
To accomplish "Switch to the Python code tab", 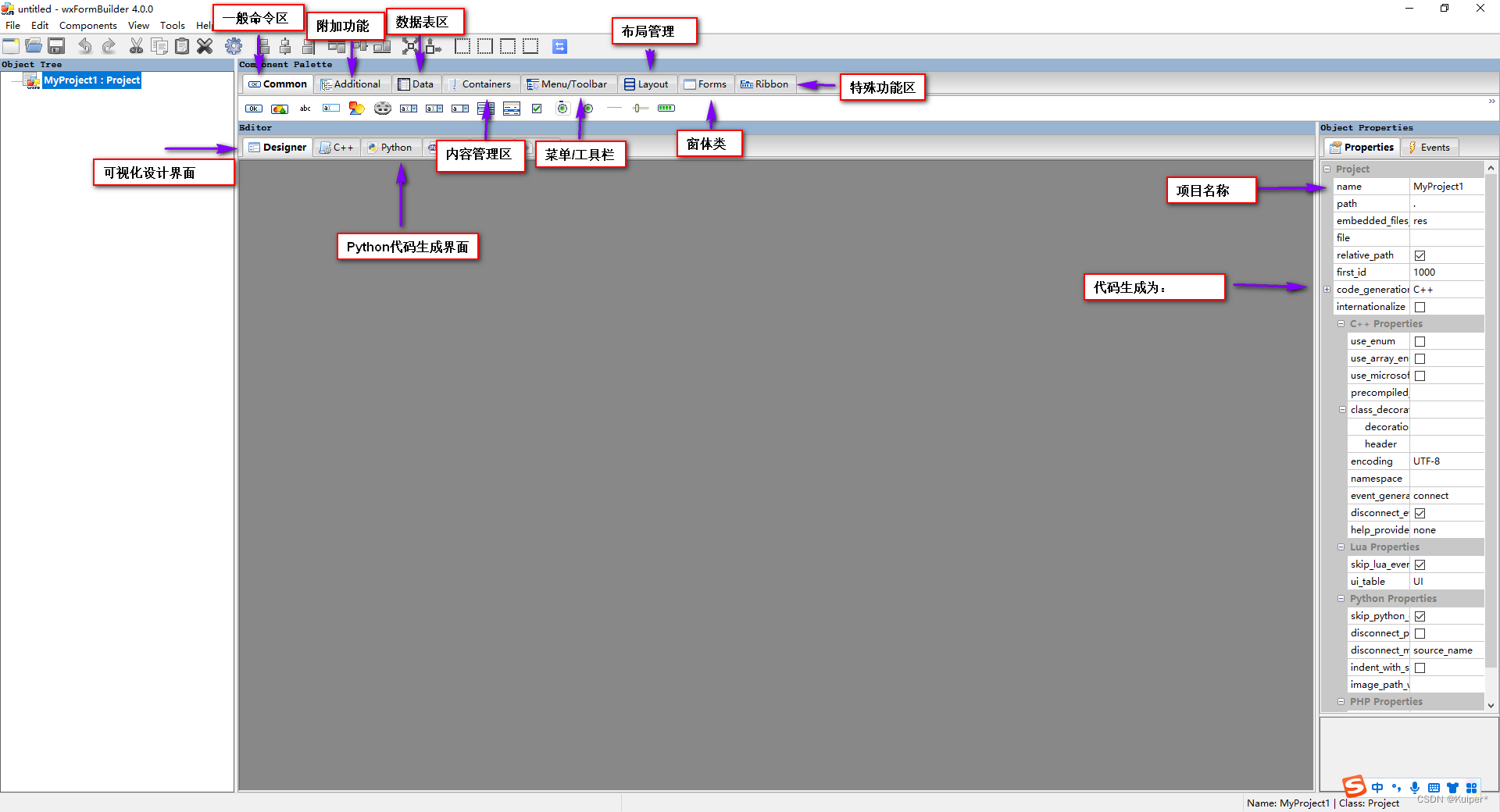I will click(x=391, y=147).
